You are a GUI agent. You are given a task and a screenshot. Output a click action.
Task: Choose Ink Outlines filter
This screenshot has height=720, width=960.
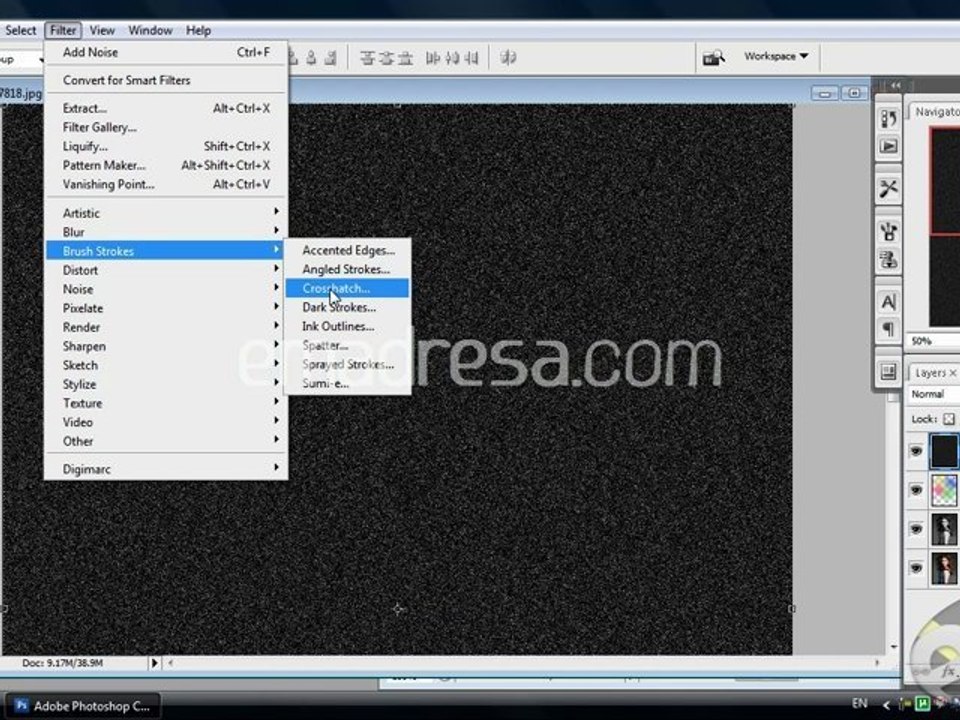[x=347, y=326]
